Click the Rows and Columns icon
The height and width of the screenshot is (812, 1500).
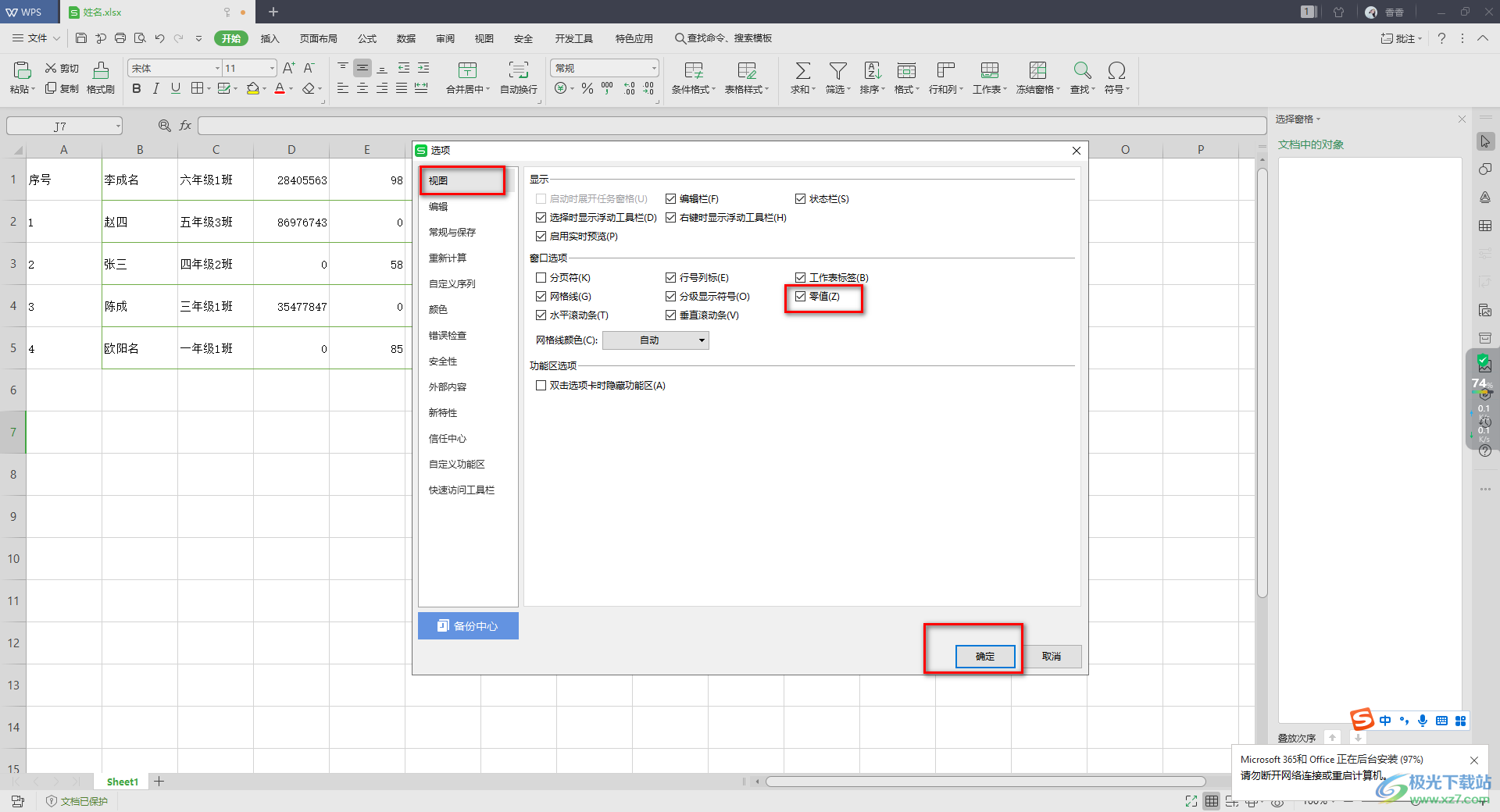[945, 70]
